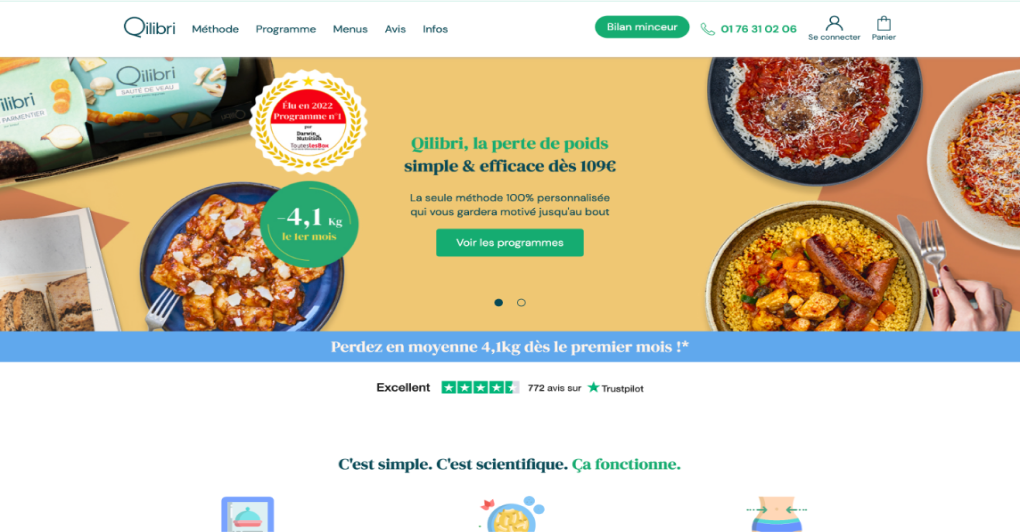This screenshot has width=1020, height=532.
Task: Click the pasta bowl illustration icon
Action: [511, 514]
